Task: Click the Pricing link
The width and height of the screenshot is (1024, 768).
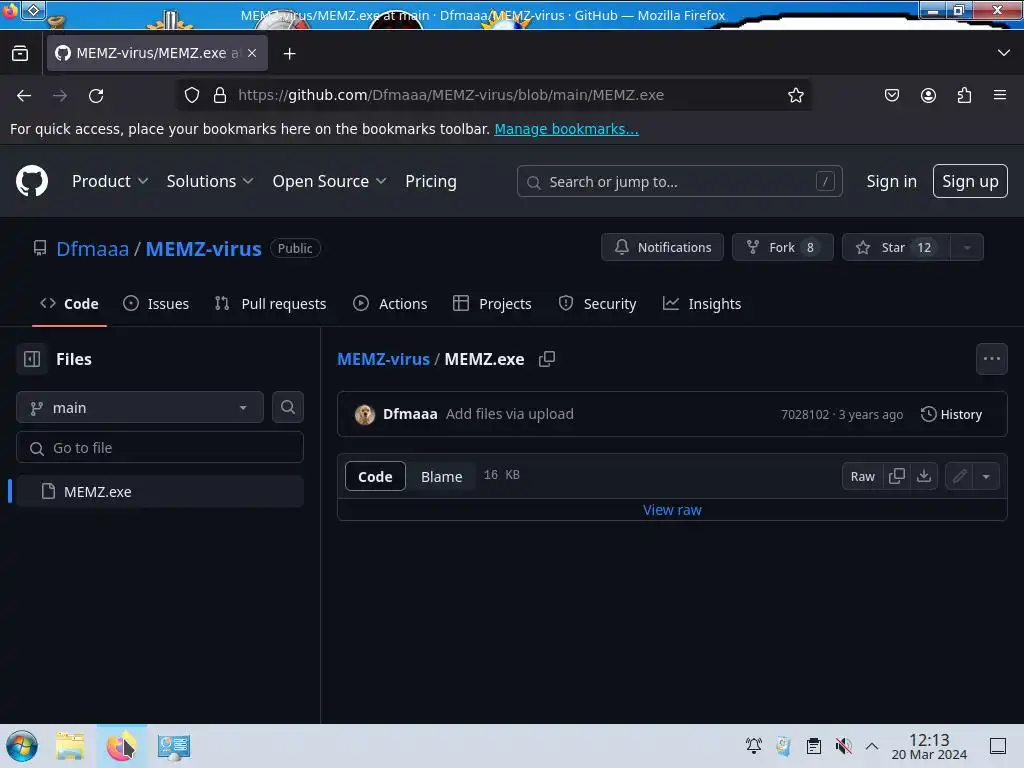Action: (x=430, y=181)
